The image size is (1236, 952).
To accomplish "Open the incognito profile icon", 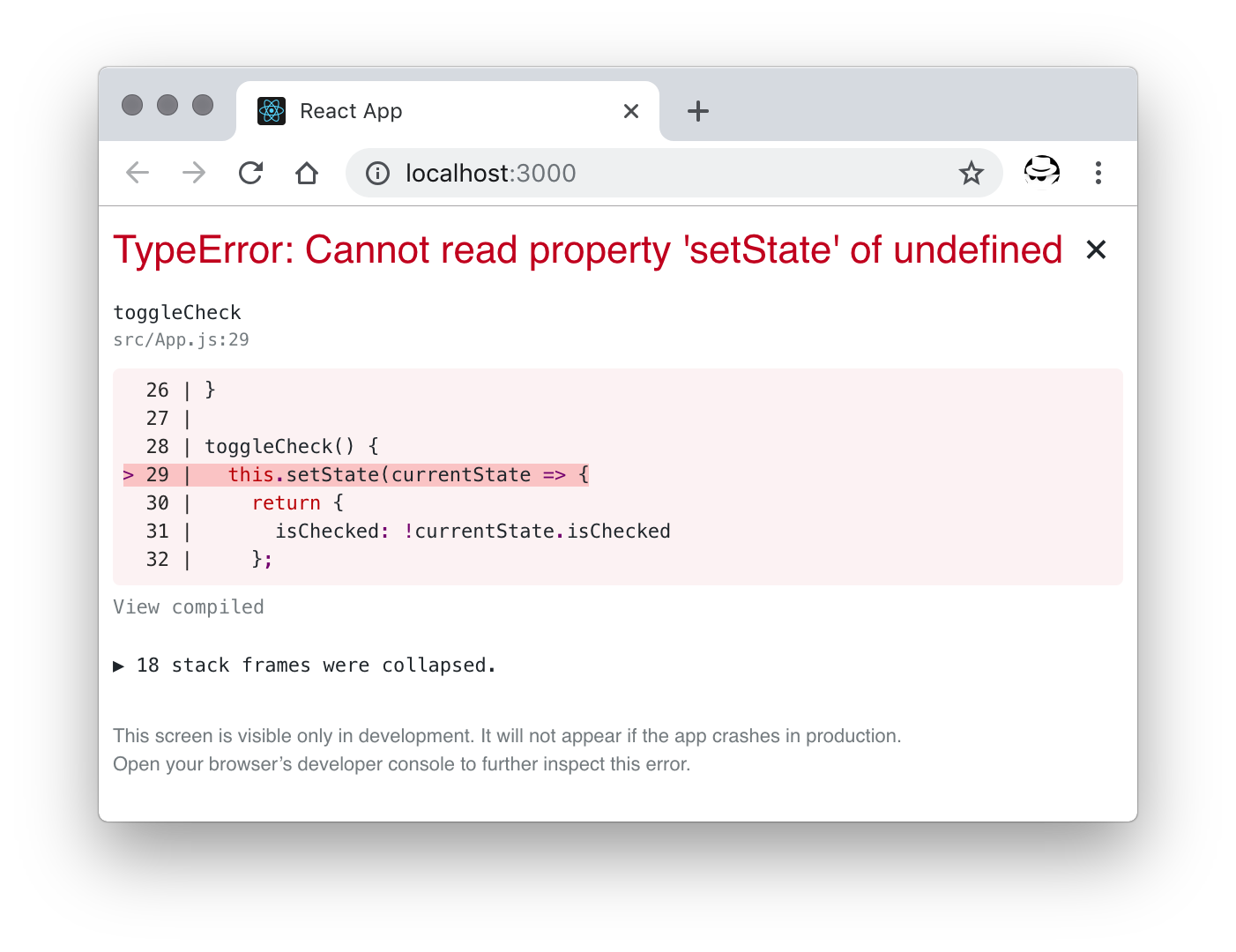I will tap(1041, 171).
